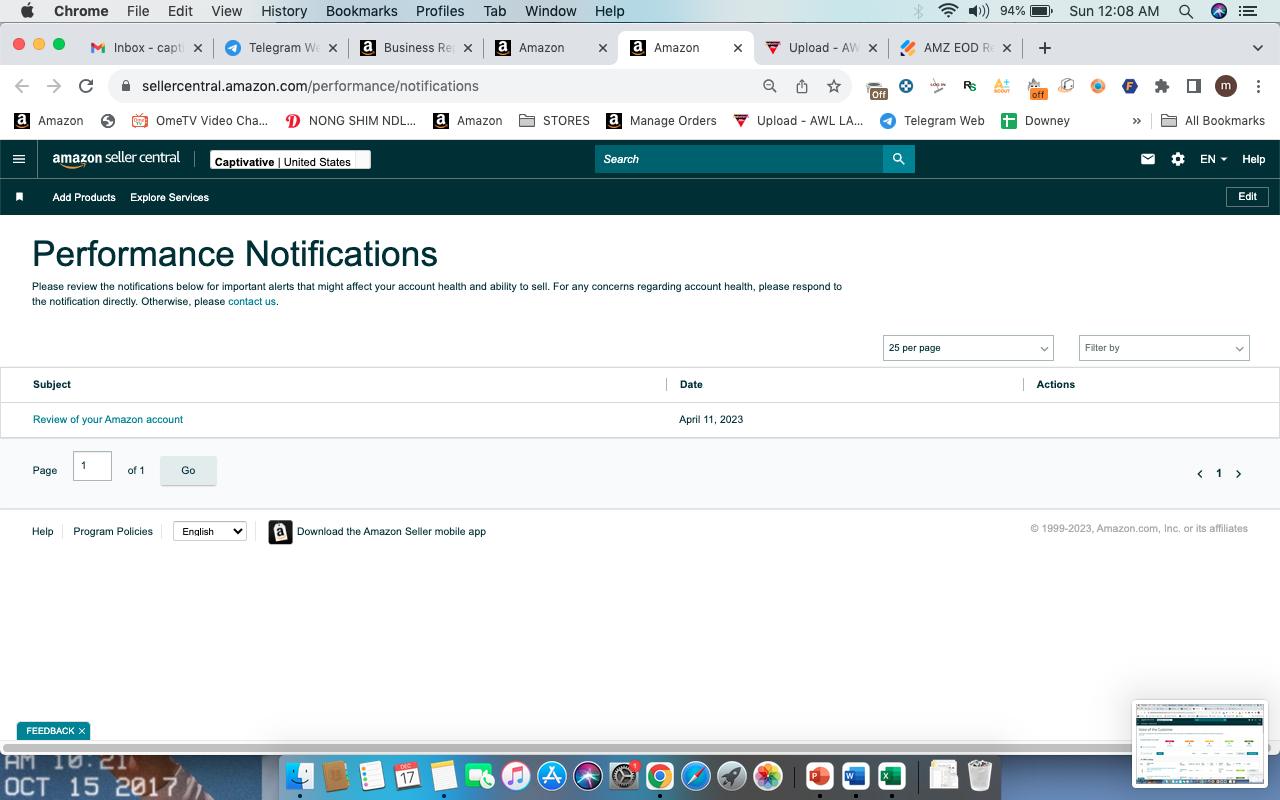Open the English language selector in the footer
This screenshot has width=1280, height=800.
click(210, 531)
